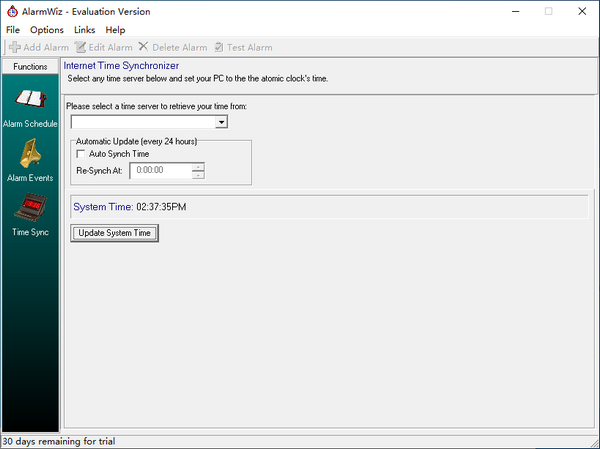Click the Re-Synch At time field
Viewport: 600px width, 449px height.
[161, 170]
